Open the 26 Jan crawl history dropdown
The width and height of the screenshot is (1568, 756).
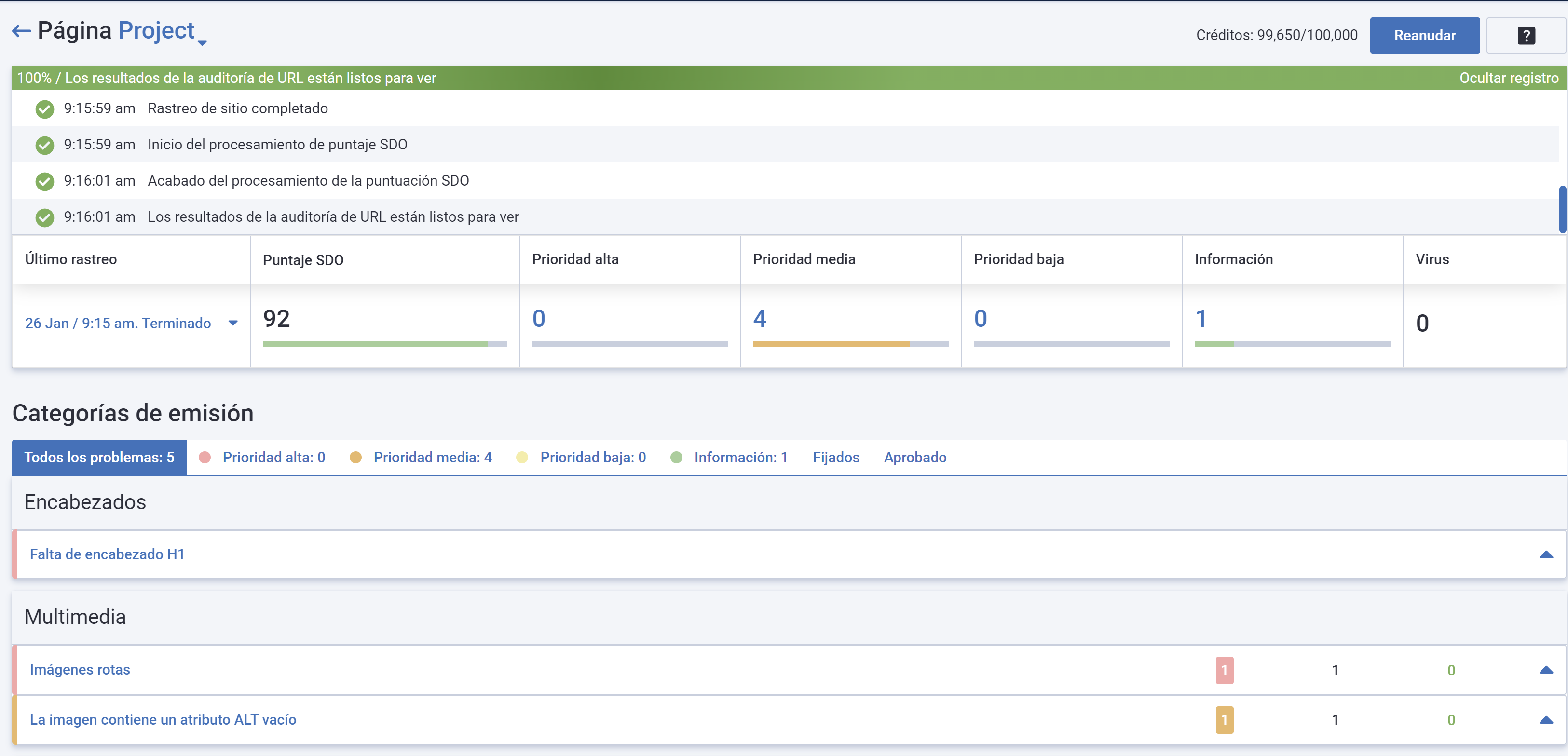[232, 323]
